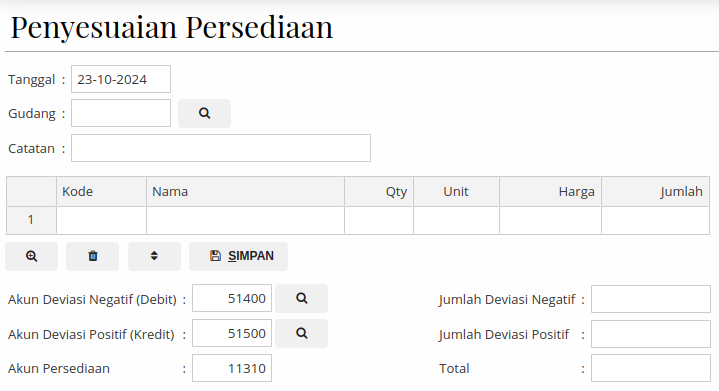Search account for Akun Deviasi Positif
Image resolution: width=719 pixels, height=391 pixels.
point(301,333)
